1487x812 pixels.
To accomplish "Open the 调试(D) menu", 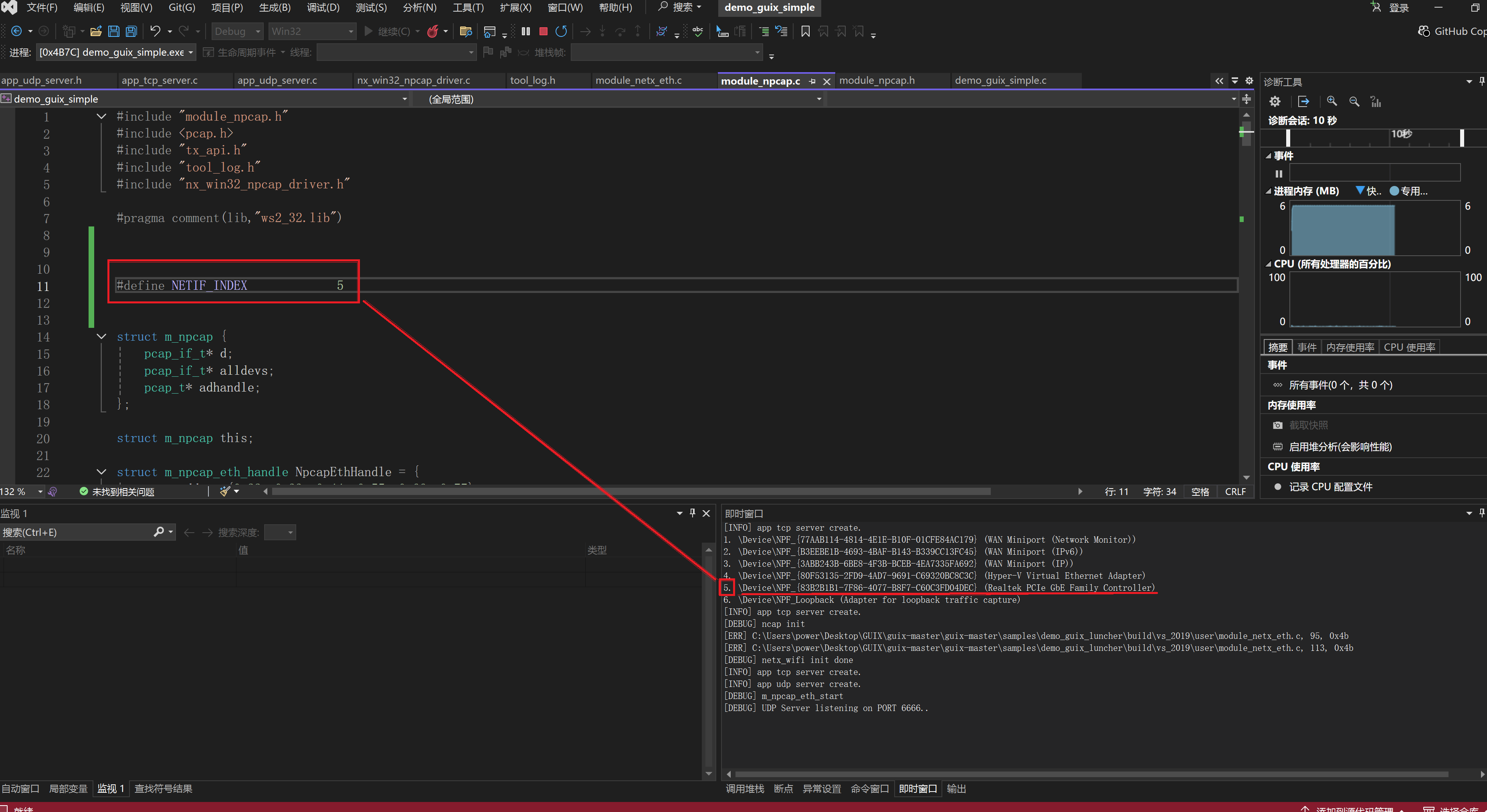I will [x=323, y=8].
